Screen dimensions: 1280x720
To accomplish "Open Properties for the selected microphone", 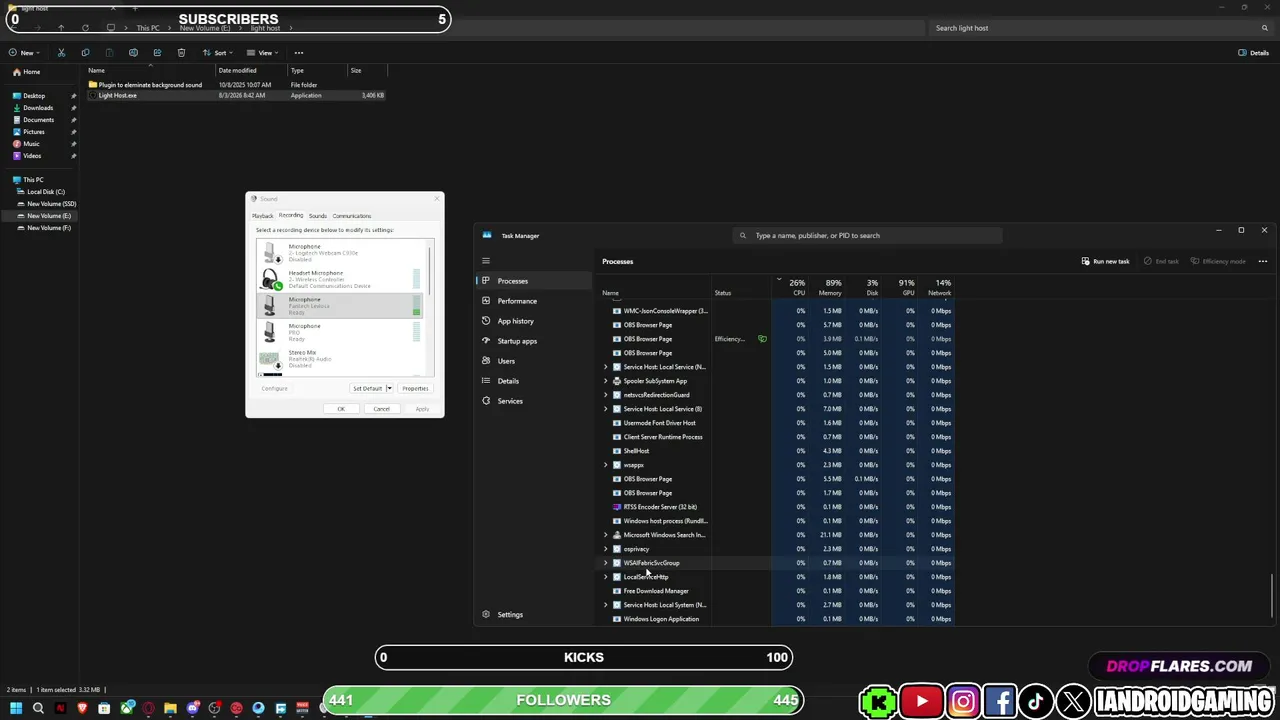I will tap(415, 389).
